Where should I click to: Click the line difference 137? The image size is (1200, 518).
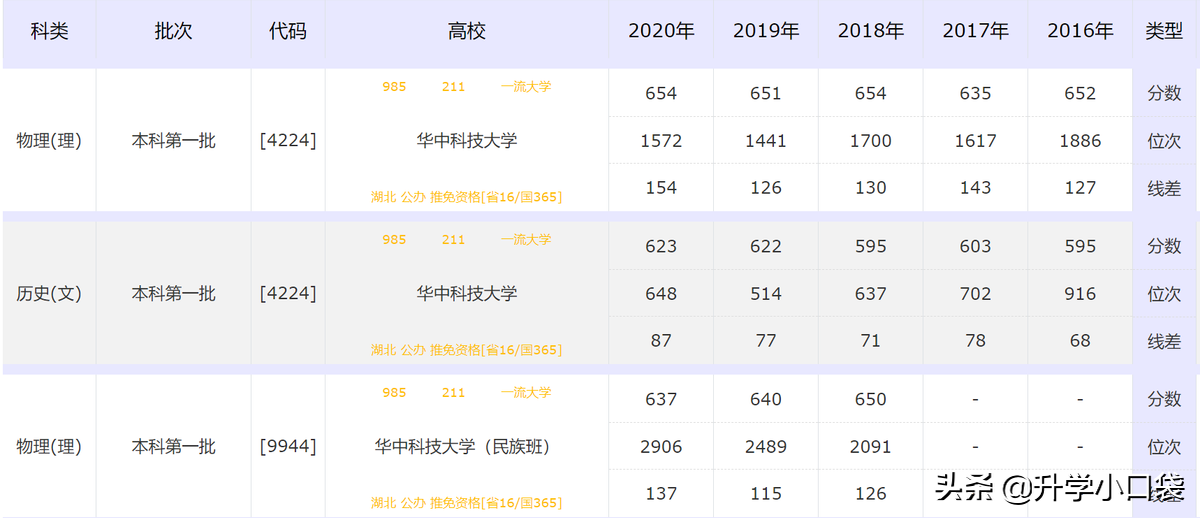661,494
